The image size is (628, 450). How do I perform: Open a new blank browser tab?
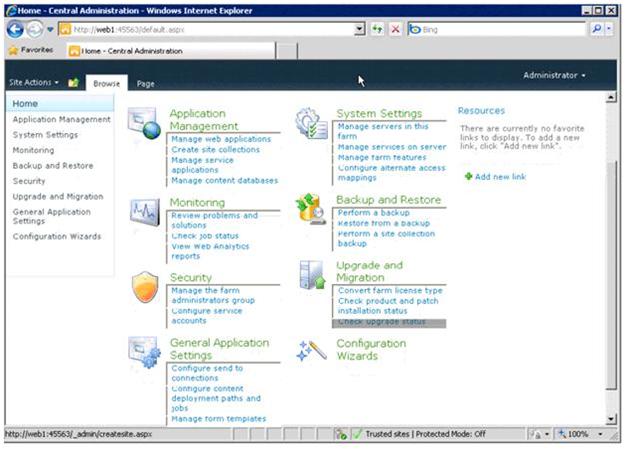[x=287, y=51]
